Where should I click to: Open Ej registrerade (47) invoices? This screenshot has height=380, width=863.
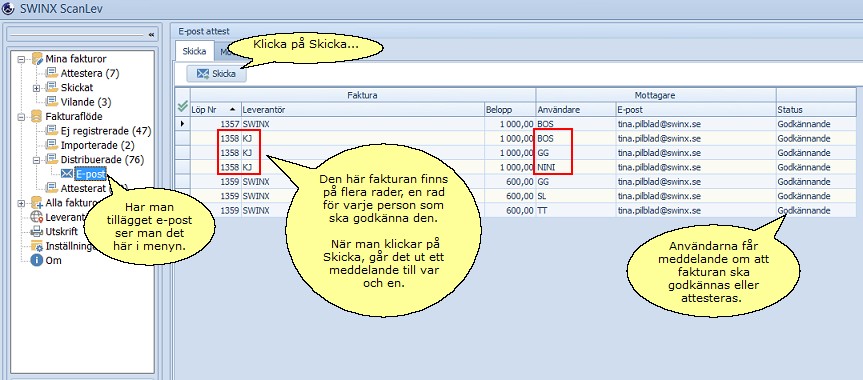click(106, 131)
